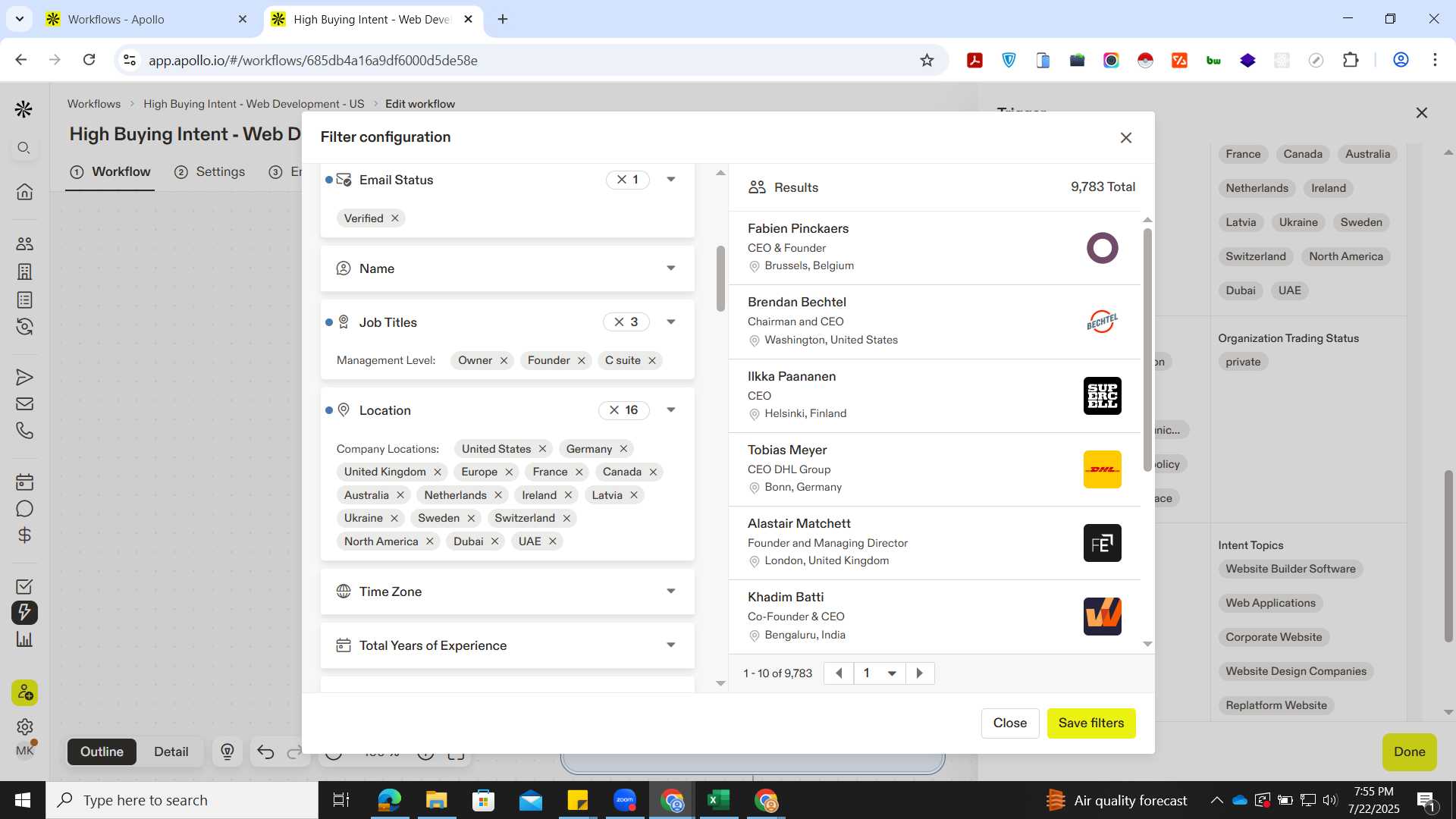Remove the Verified email status chip
The image size is (1456, 819).
click(395, 218)
